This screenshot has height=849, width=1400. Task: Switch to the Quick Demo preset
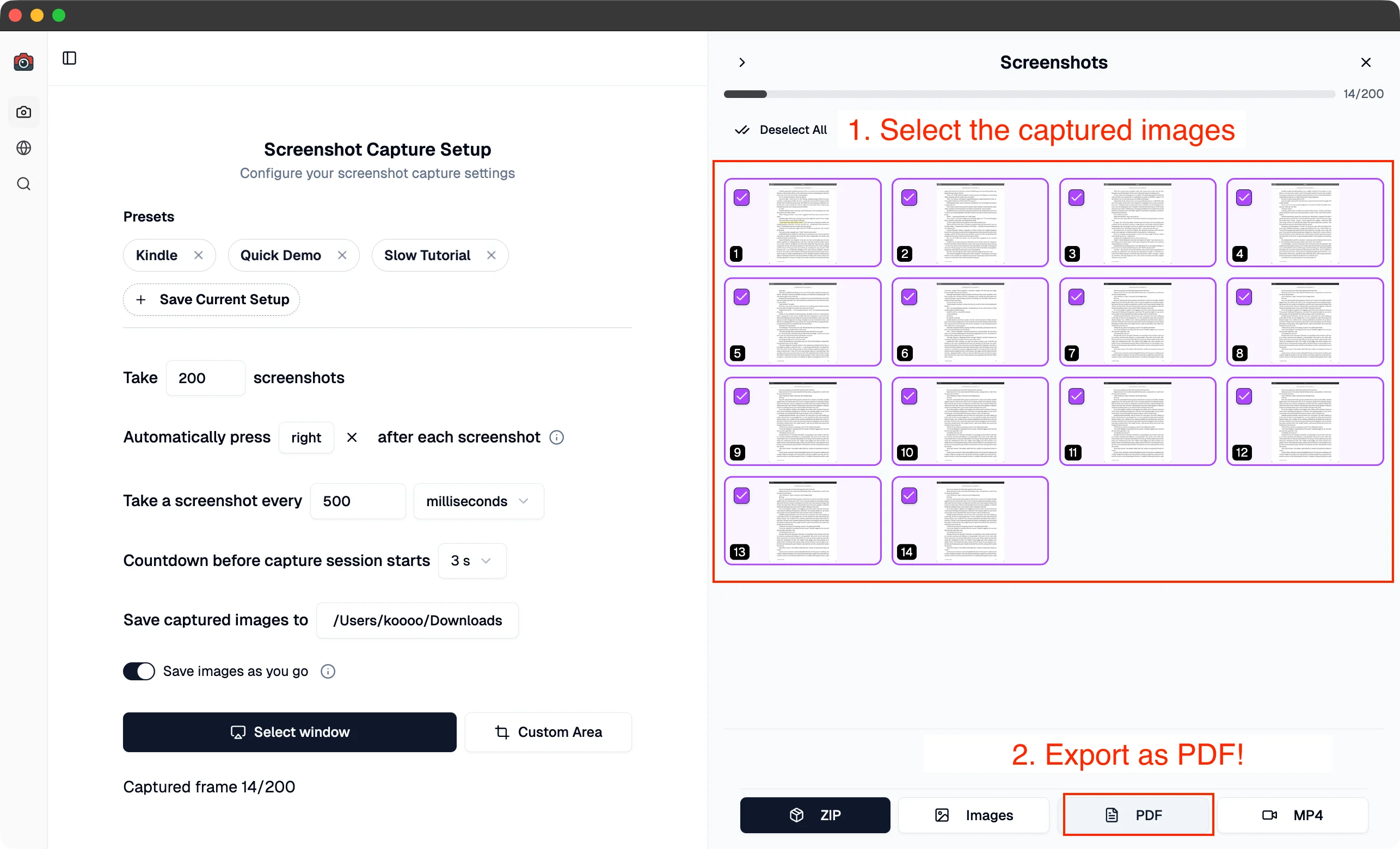(x=281, y=255)
